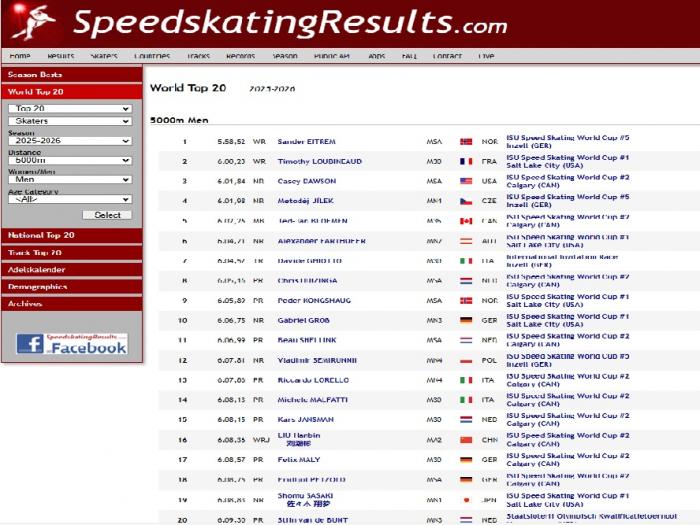Click the time 6.00,23 in row 2

[231, 161]
